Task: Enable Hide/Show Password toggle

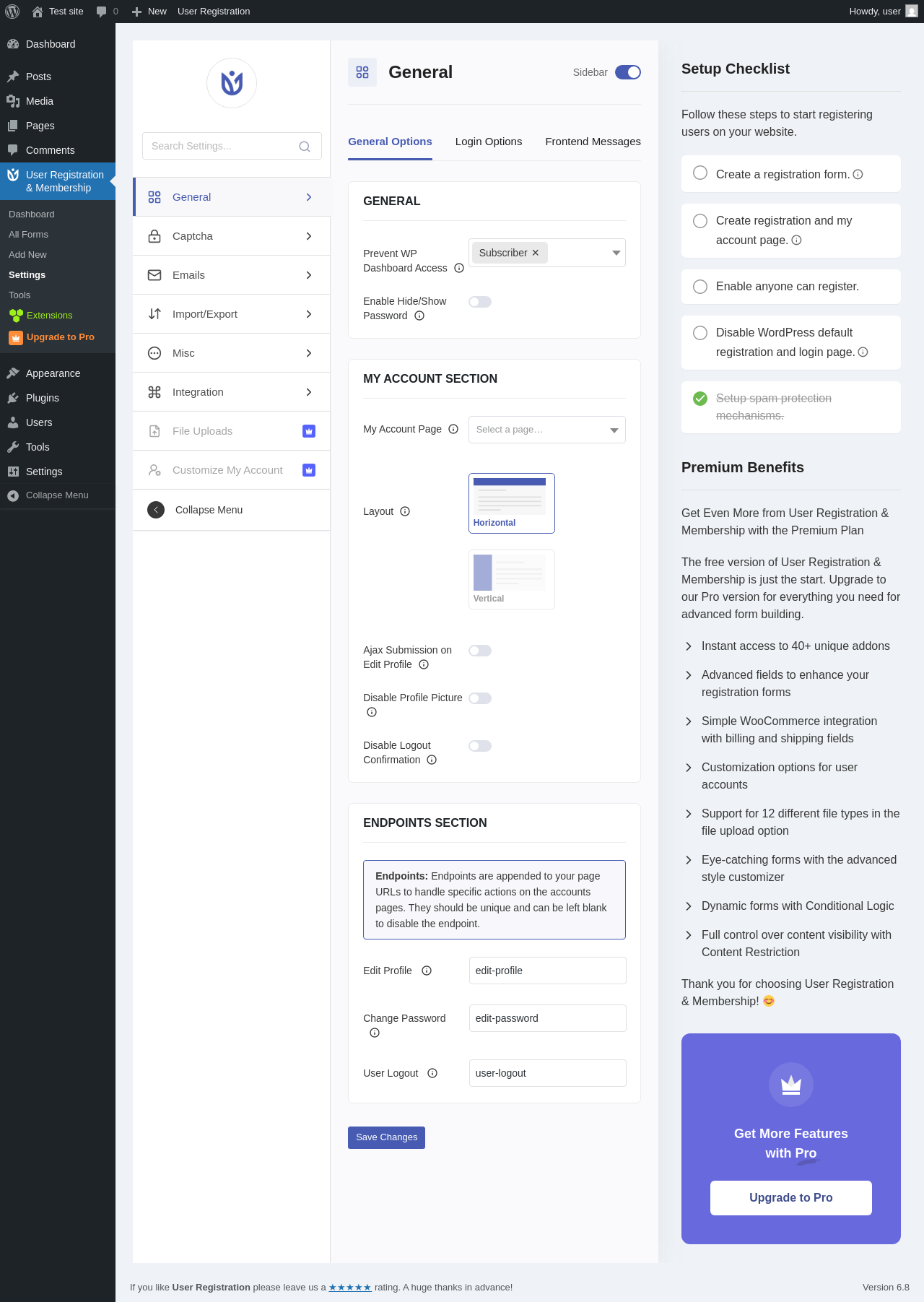Action: click(x=480, y=302)
